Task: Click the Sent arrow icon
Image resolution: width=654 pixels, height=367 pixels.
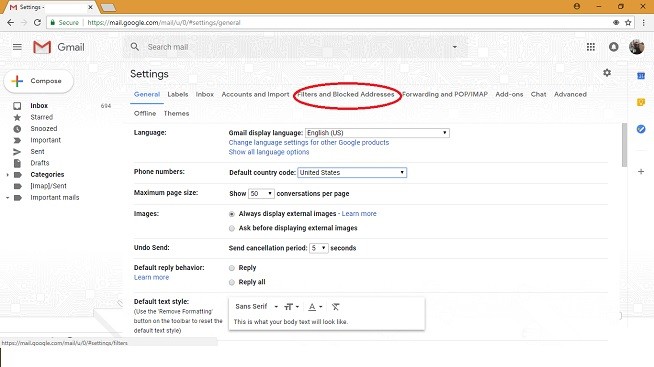Action: click(x=17, y=152)
